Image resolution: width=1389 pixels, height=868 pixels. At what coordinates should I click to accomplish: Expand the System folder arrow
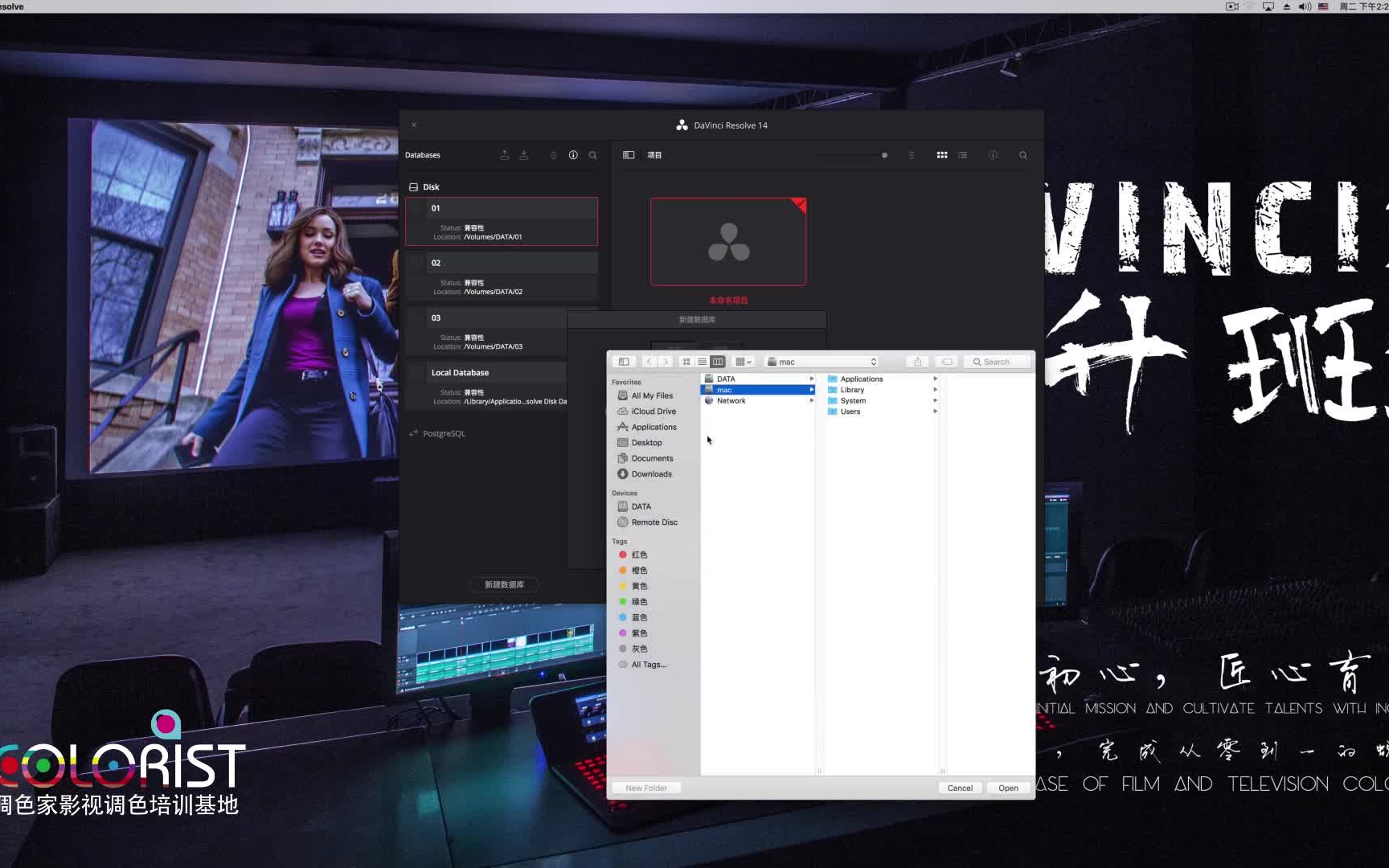935,400
